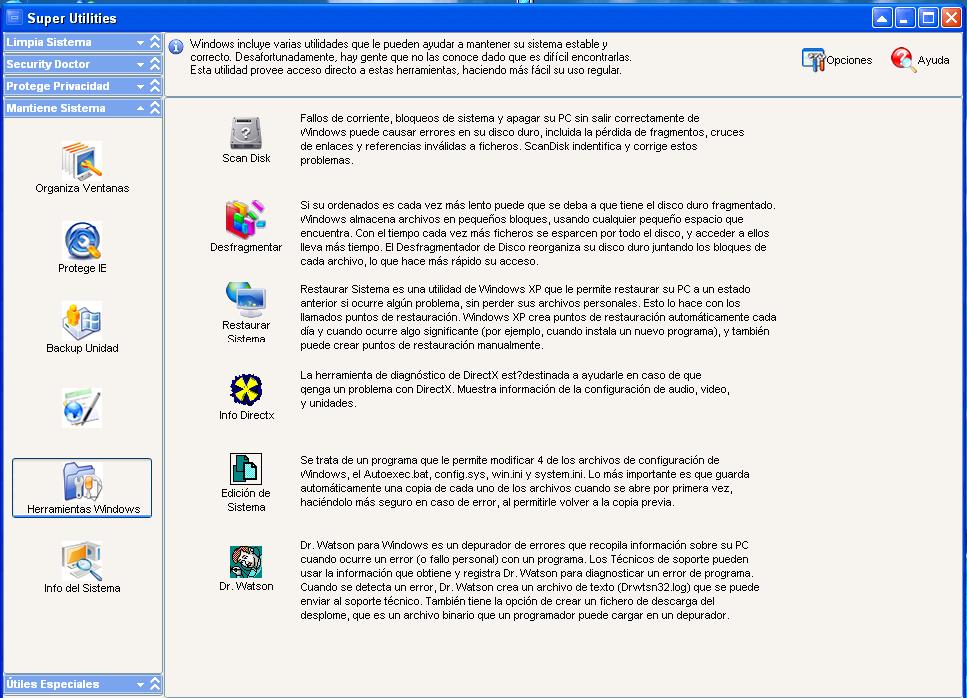The height and width of the screenshot is (698, 967).
Task: Click the unlabeled globe-and-pen sidebar icon
Action: click(x=82, y=408)
